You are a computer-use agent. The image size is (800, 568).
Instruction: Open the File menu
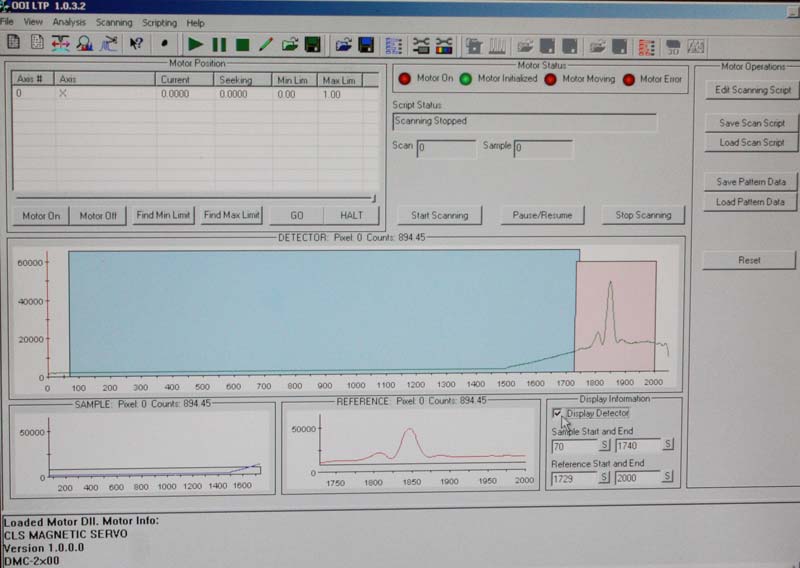point(7,21)
